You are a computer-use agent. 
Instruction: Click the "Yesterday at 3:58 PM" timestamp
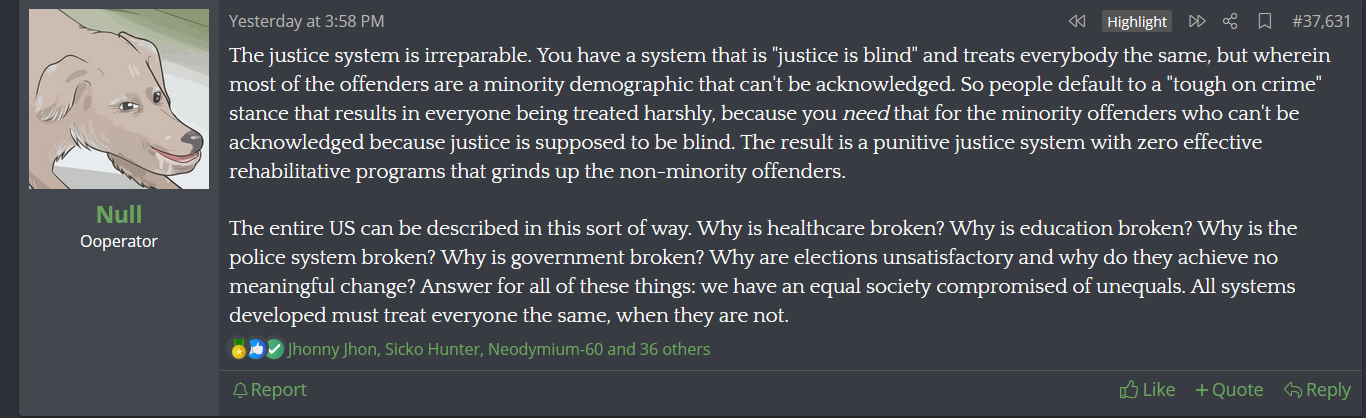click(x=306, y=21)
